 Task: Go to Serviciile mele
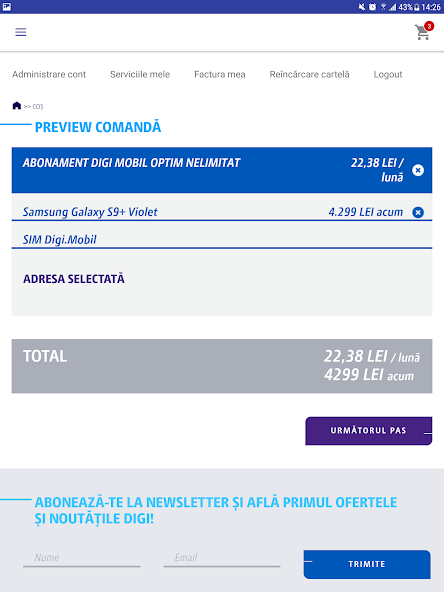[x=140, y=74]
